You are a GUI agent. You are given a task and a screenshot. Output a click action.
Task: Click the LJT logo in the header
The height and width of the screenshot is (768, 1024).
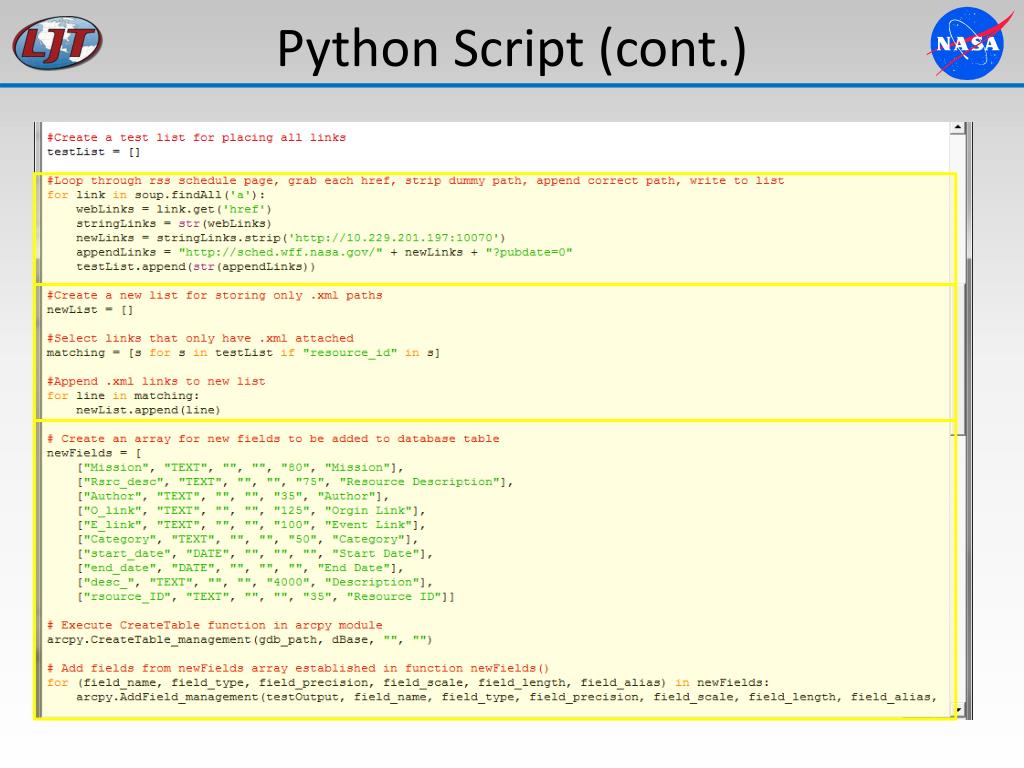[x=57, y=42]
